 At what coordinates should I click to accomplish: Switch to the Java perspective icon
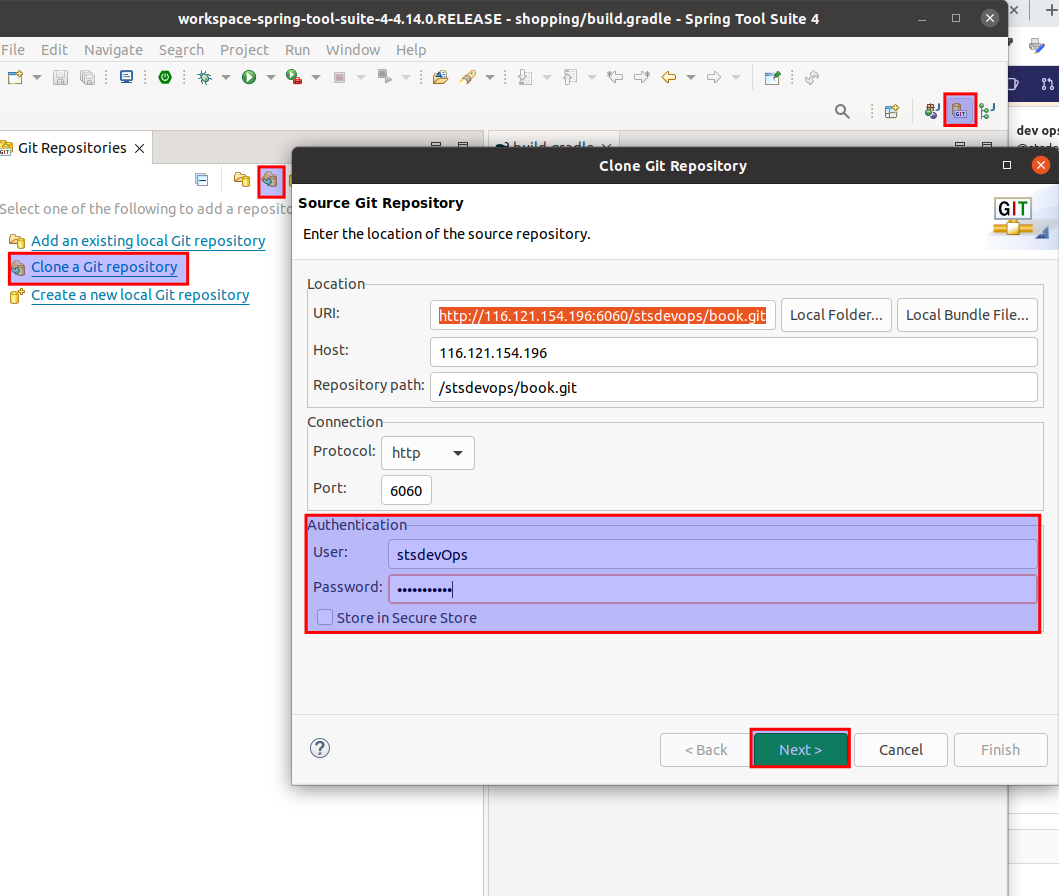pos(932,111)
